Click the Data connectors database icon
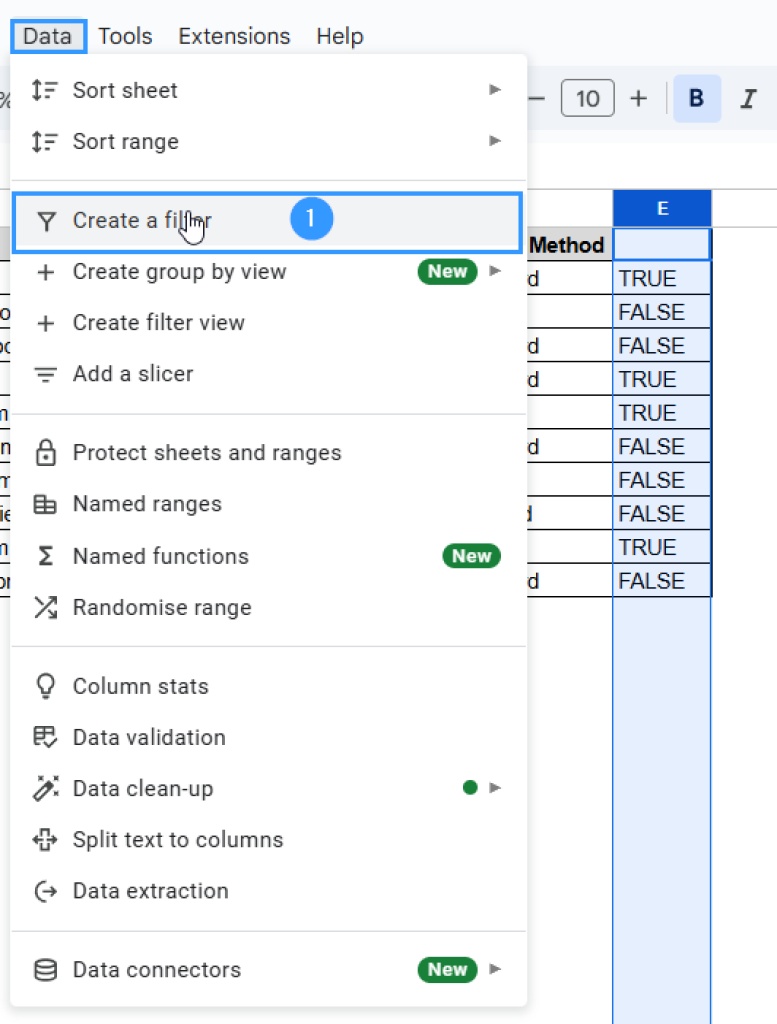The height and width of the screenshot is (1024, 777). pyautogui.click(x=45, y=970)
